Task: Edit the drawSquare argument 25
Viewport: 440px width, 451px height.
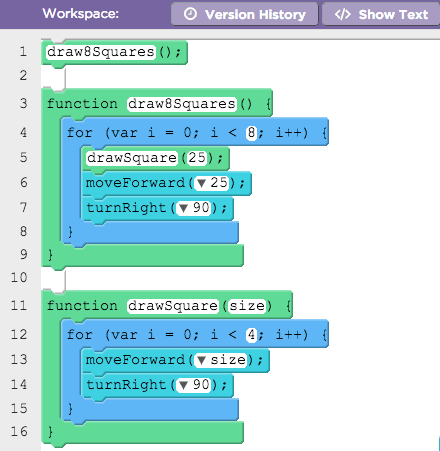Action: click(x=197, y=158)
